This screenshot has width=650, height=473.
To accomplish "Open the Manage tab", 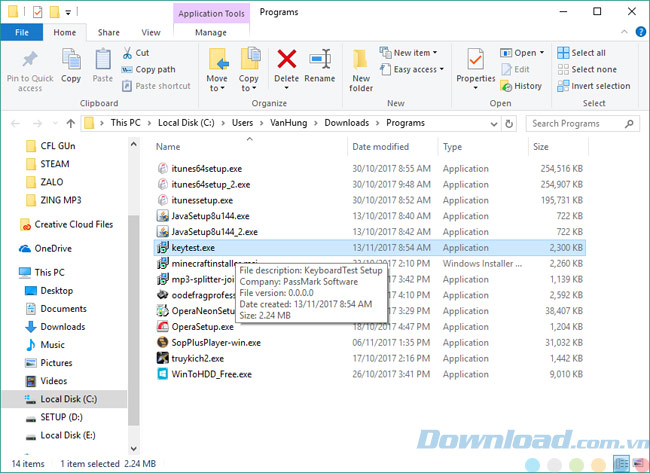I will coord(211,32).
